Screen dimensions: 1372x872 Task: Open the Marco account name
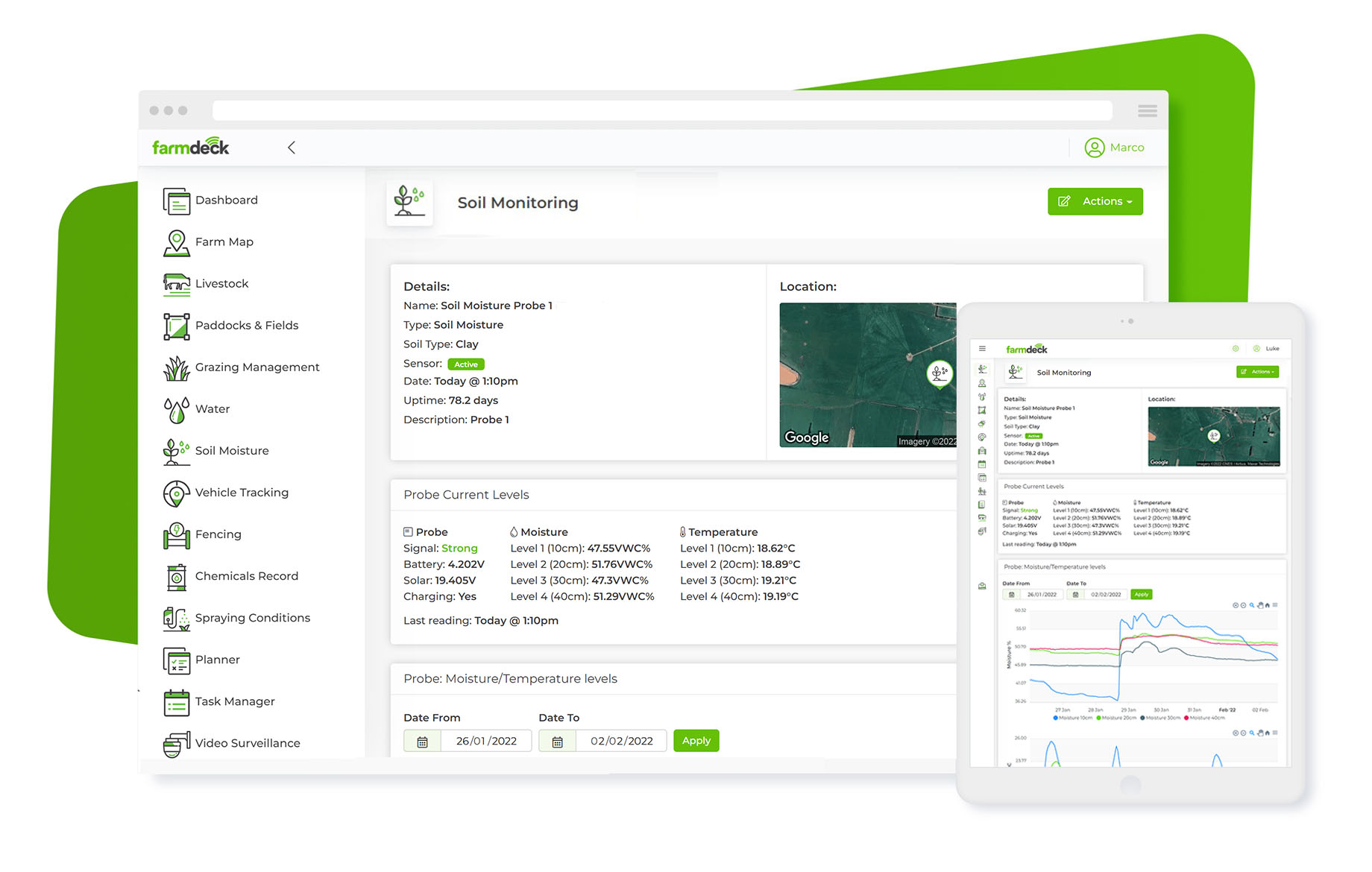point(1127,148)
